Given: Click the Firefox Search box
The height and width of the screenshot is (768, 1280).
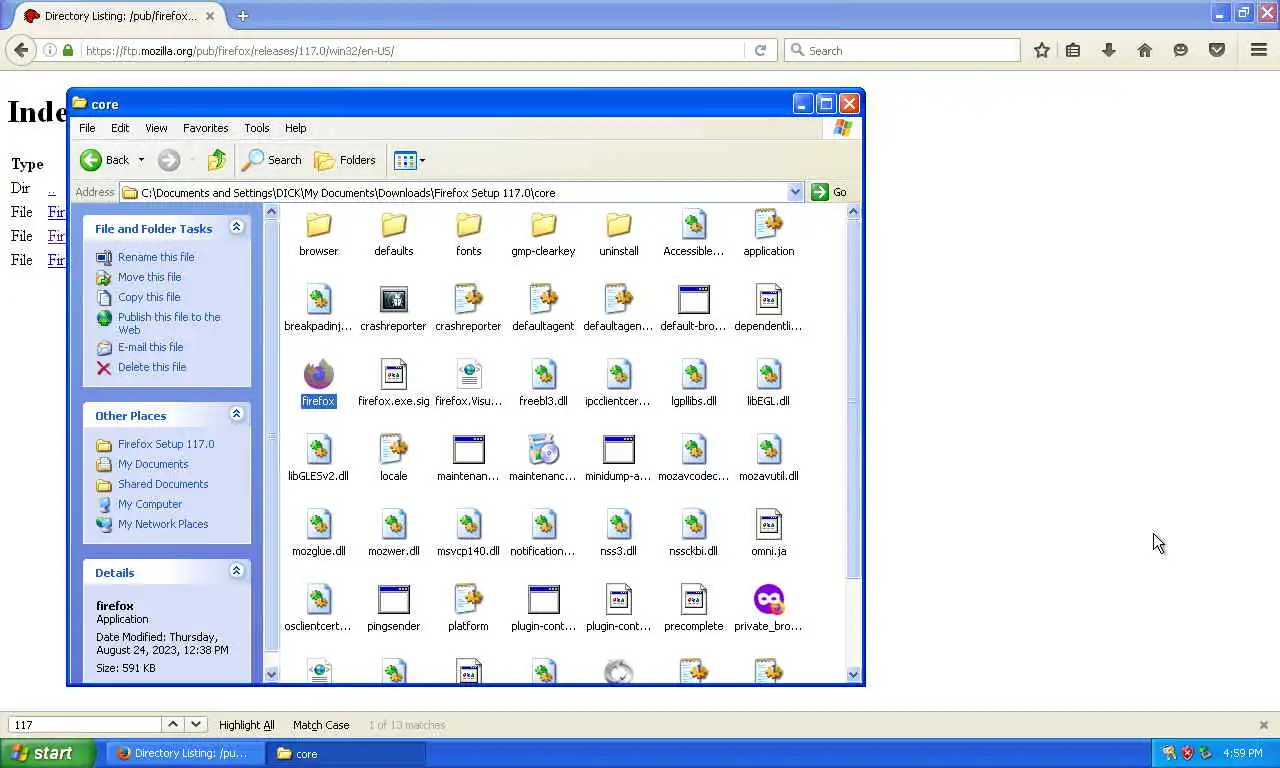Looking at the screenshot, I should [902, 50].
